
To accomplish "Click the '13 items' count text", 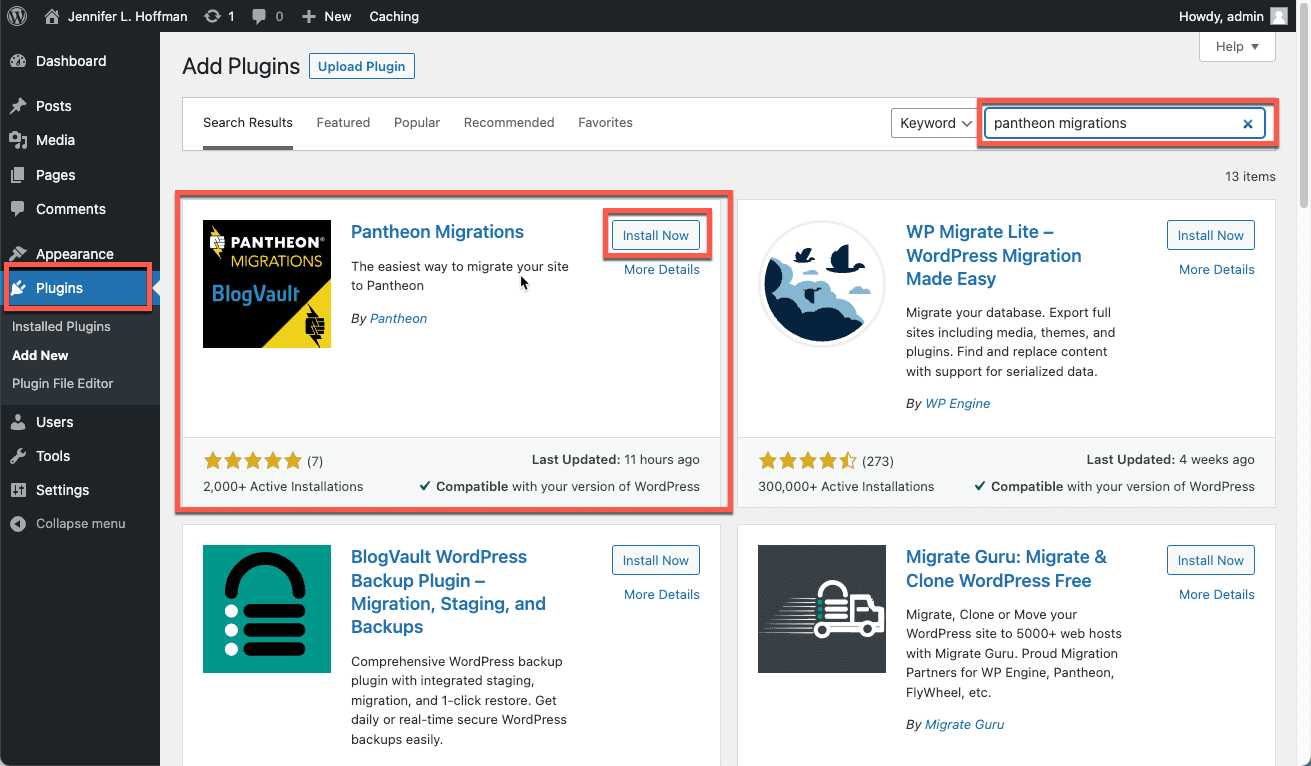I will [x=1250, y=177].
